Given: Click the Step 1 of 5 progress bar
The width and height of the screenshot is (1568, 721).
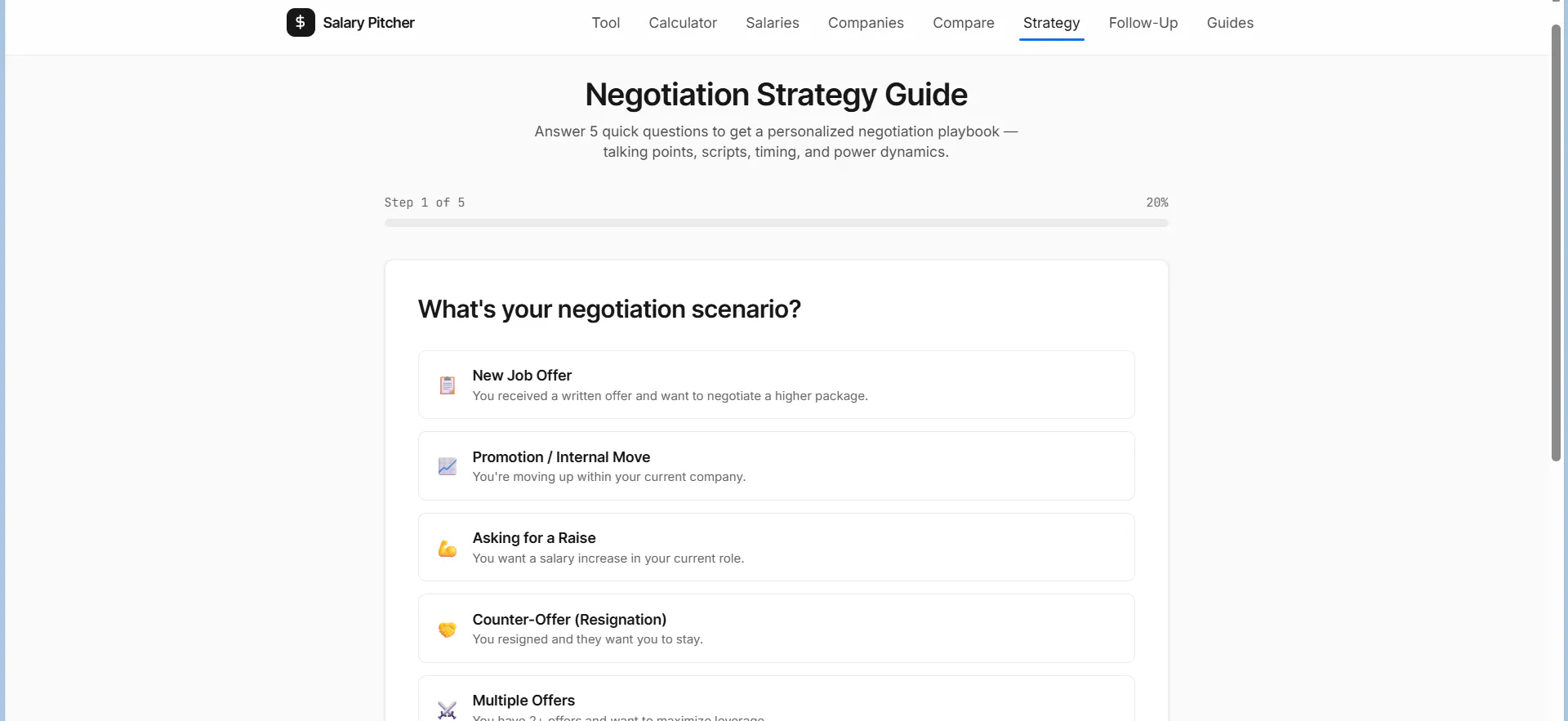Looking at the screenshot, I should click(x=777, y=223).
